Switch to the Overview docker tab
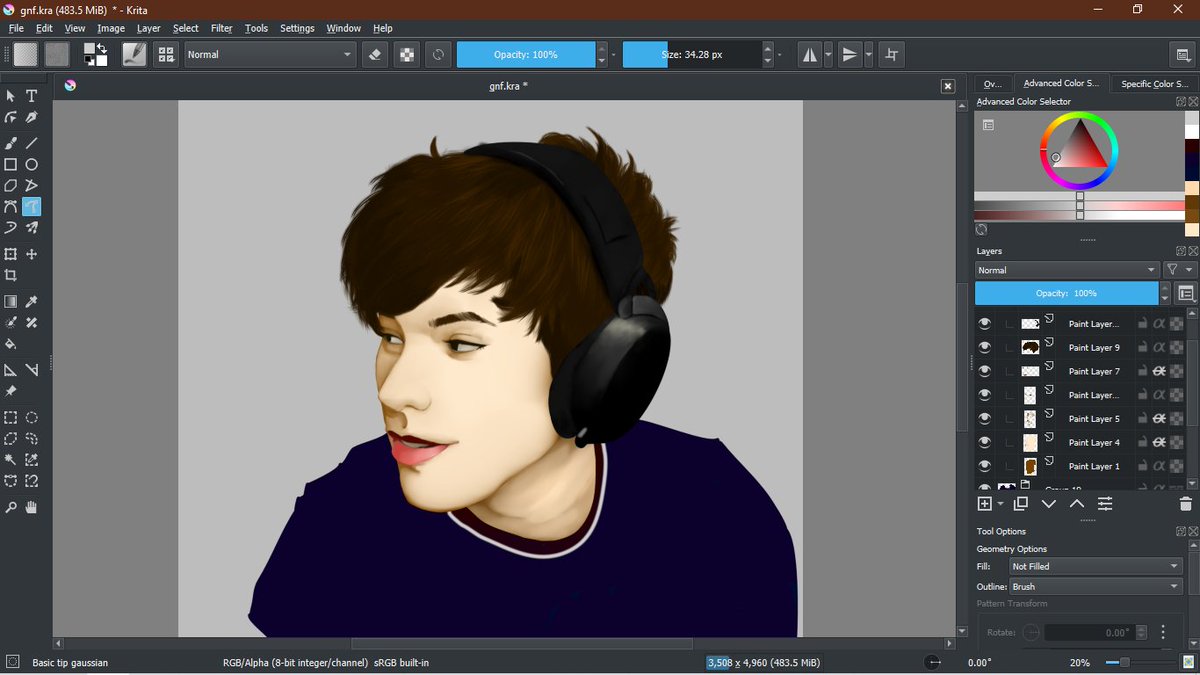Viewport: 1200px width, 675px height. point(992,83)
